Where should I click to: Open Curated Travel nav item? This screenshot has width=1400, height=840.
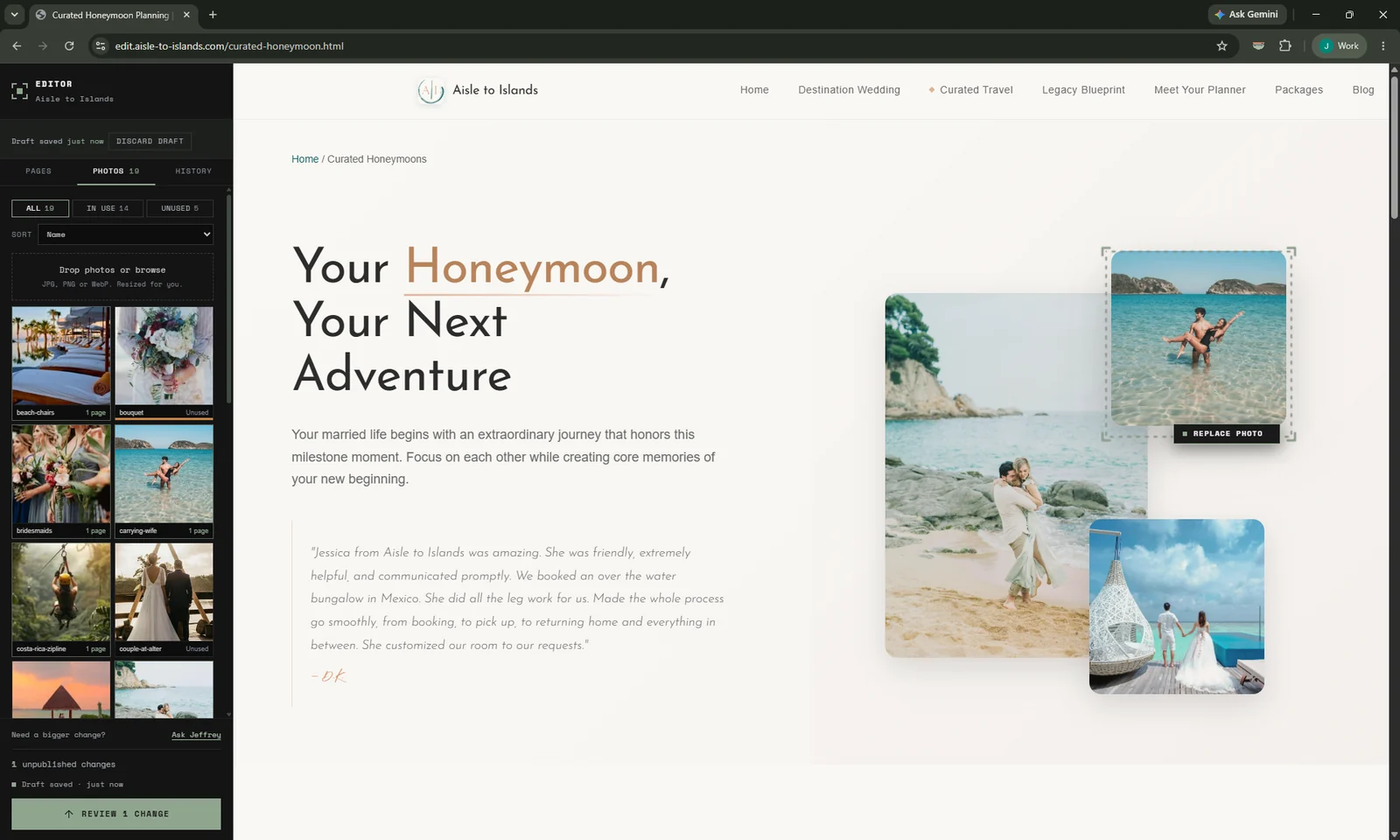pos(976,90)
